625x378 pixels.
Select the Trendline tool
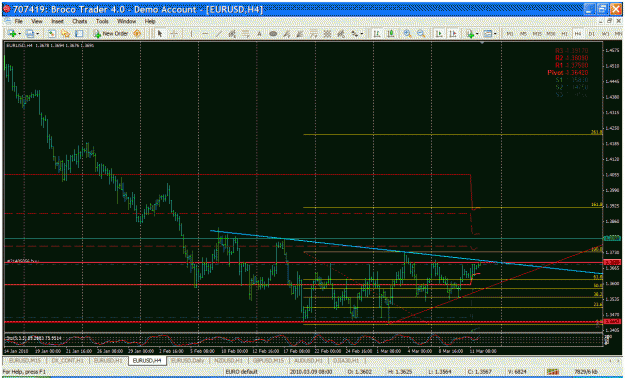tap(218, 34)
